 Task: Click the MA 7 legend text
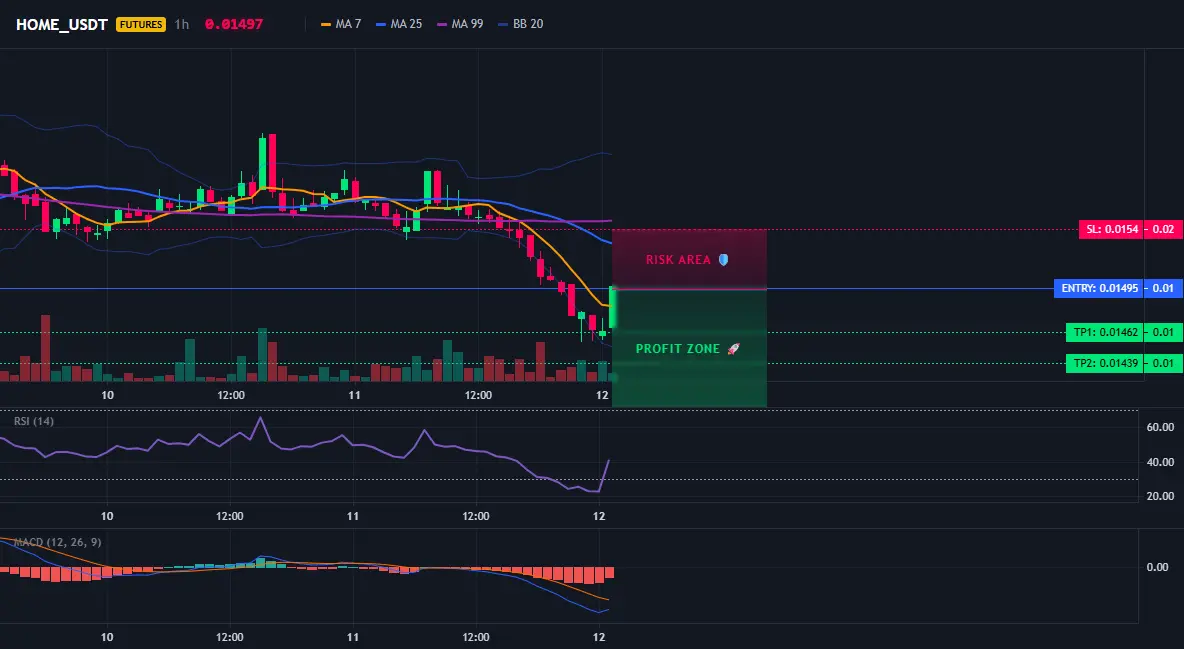coord(348,24)
